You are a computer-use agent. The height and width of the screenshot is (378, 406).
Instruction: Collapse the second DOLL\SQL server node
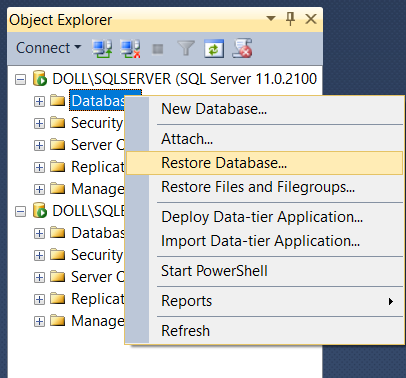[20, 212]
